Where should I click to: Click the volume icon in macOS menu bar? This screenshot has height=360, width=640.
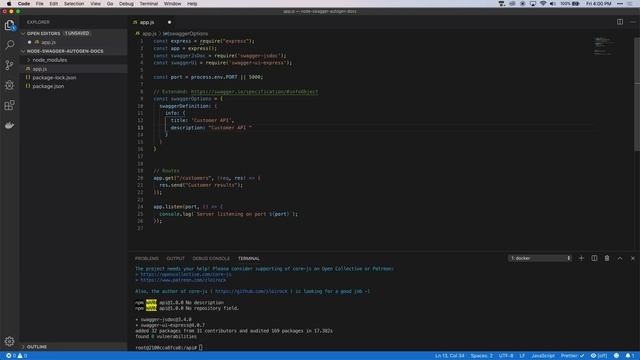pyautogui.click(x=552, y=4)
